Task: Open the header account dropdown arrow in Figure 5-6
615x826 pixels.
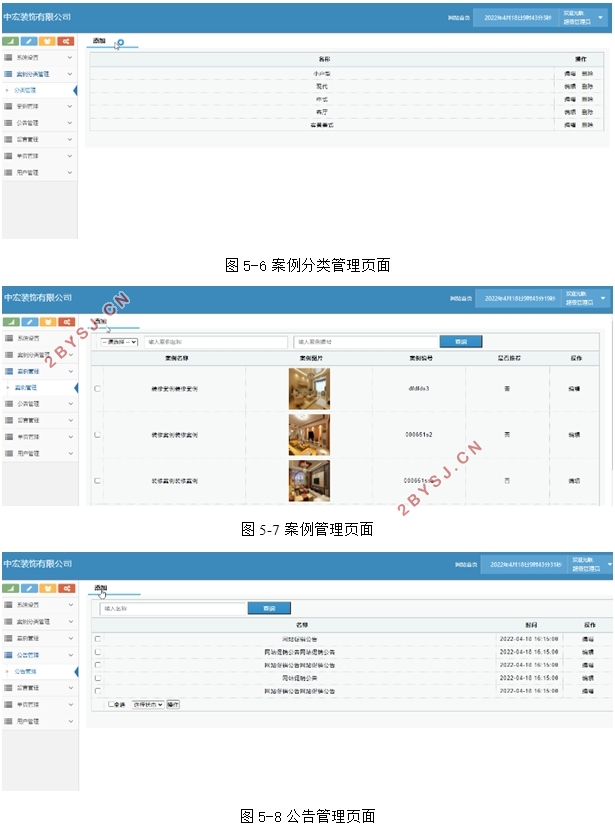Action: pos(600,18)
